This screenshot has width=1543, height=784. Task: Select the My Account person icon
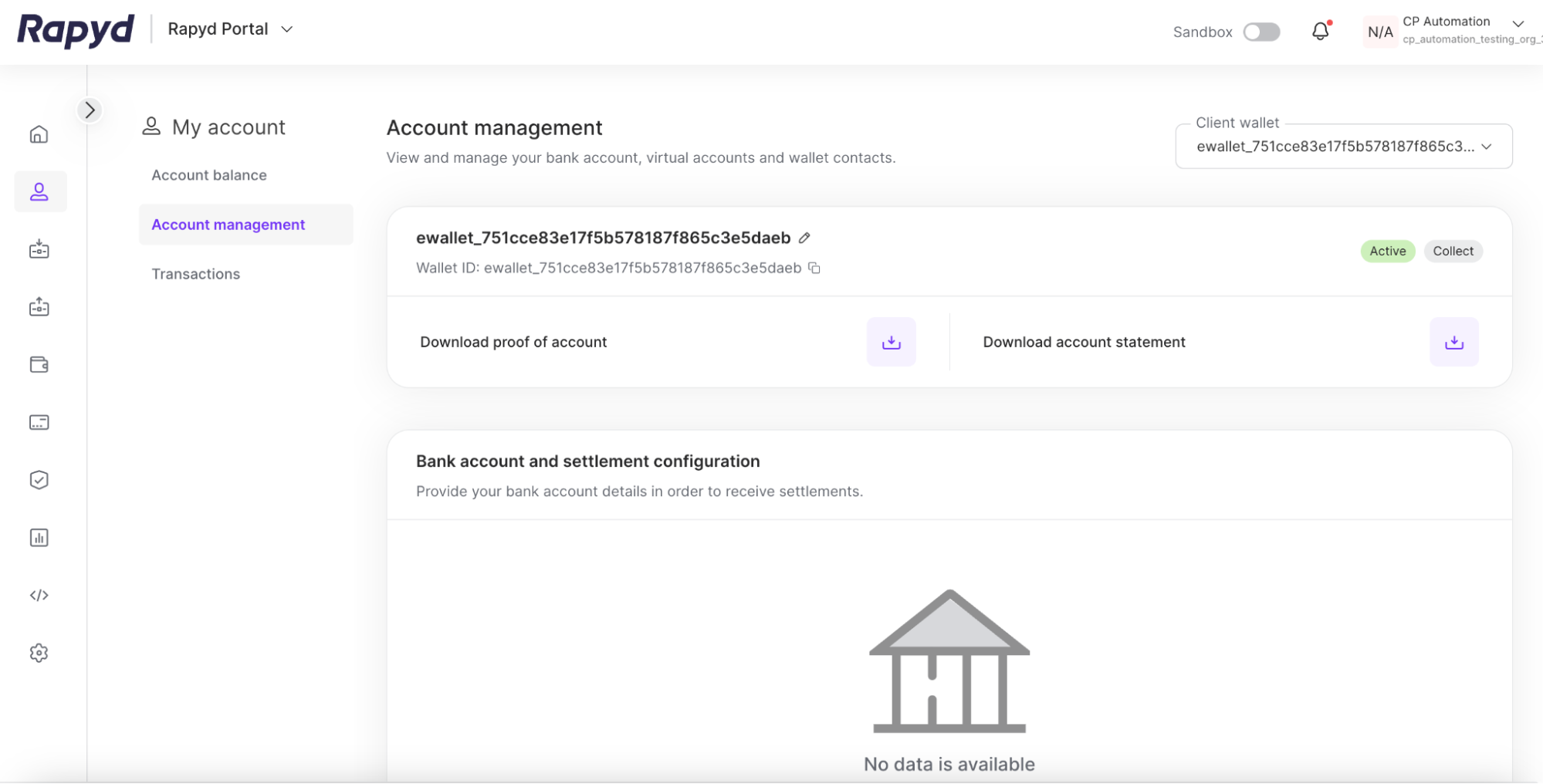(x=39, y=191)
